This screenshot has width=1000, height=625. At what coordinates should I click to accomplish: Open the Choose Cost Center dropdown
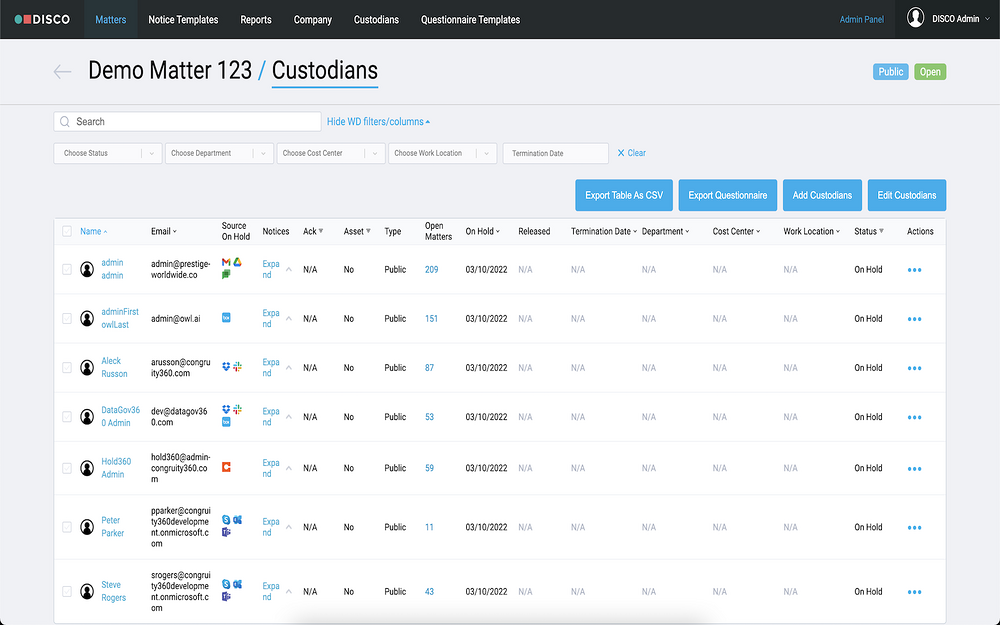pyautogui.click(x=331, y=153)
